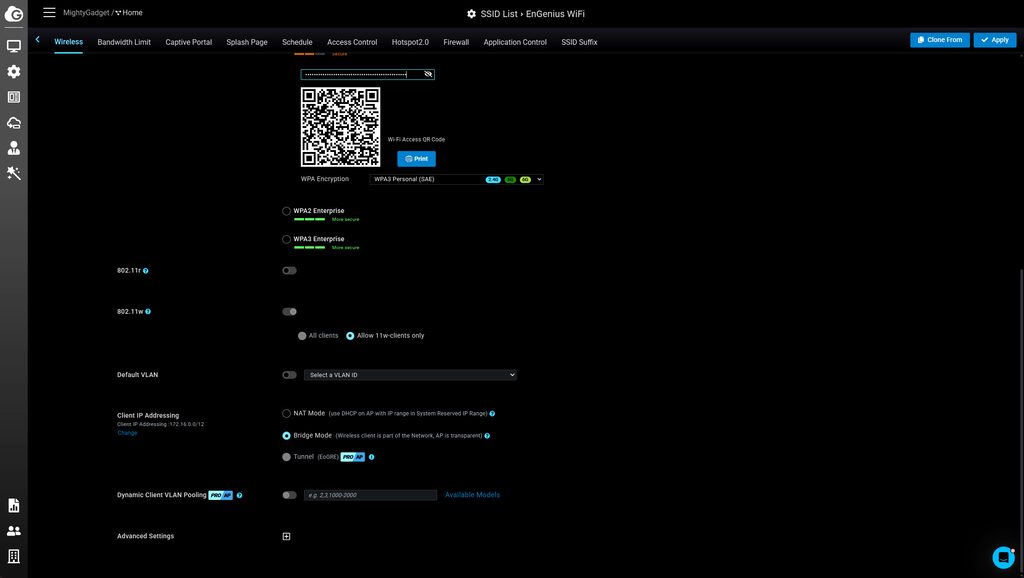
Task: Open the monitor icon in the sidebar
Action: tap(14, 46)
